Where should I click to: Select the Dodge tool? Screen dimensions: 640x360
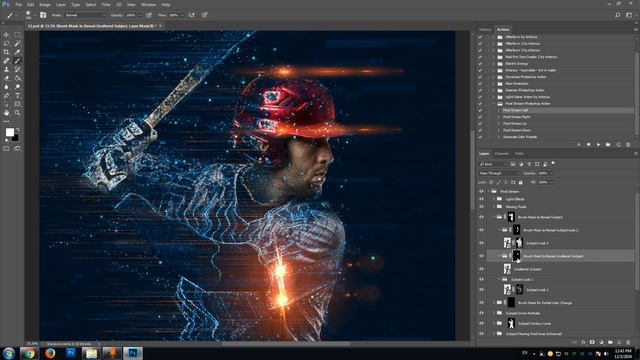point(17,87)
